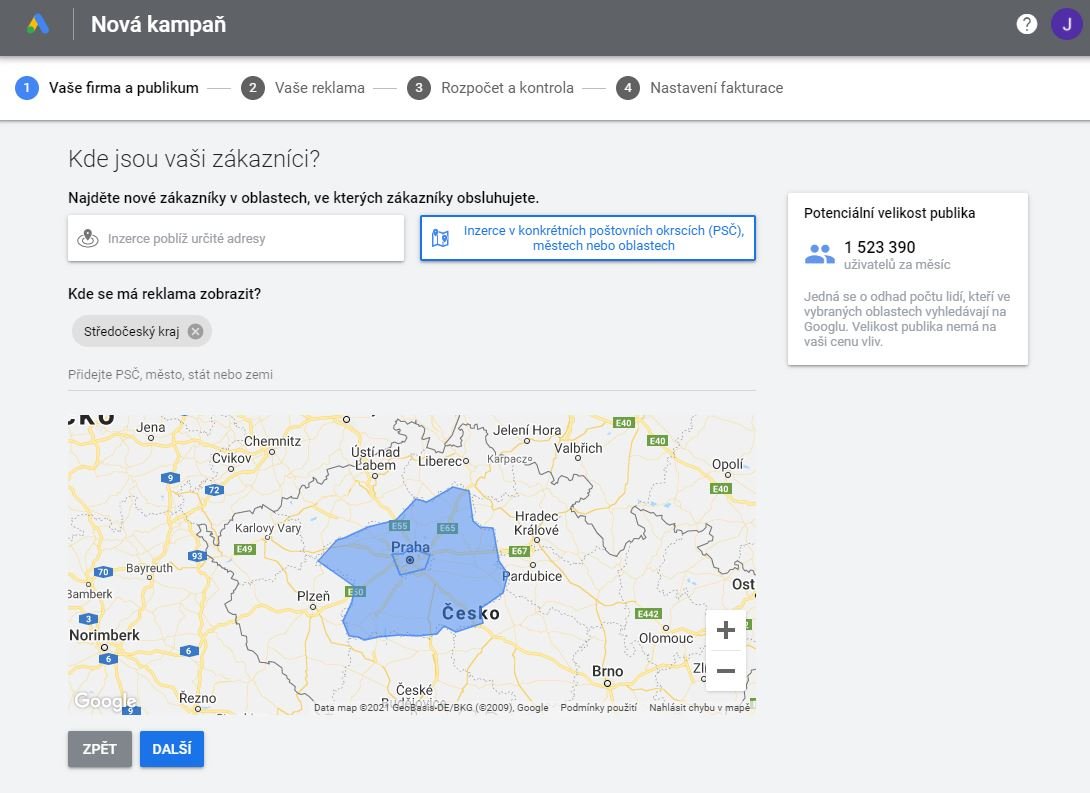Click the Jena label on map
This screenshot has height=793, width=1090.
151,427
